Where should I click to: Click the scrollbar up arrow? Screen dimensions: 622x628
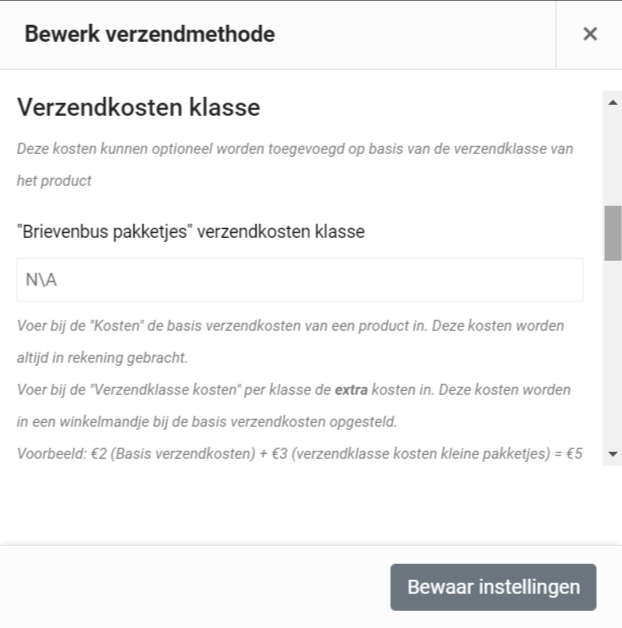612,103
